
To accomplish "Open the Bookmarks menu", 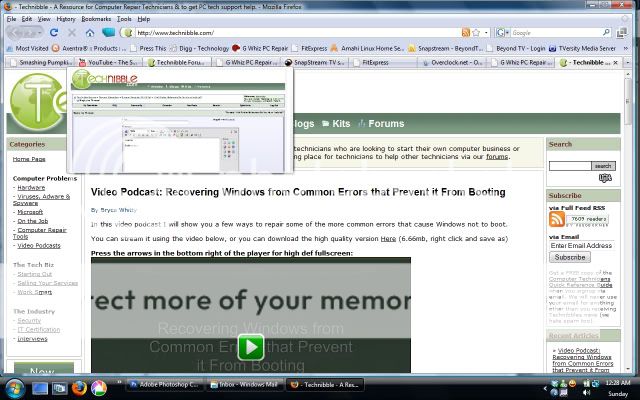I will click(x=96, y=19).
